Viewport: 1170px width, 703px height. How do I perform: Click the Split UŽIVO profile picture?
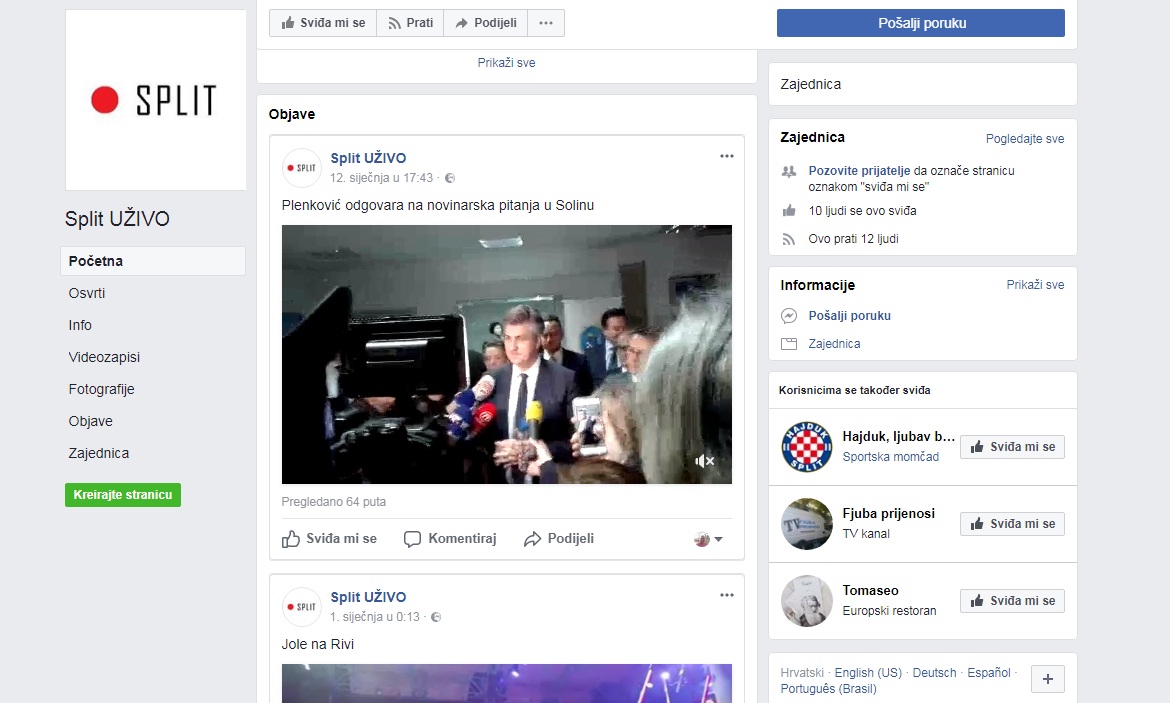[155, 100]
